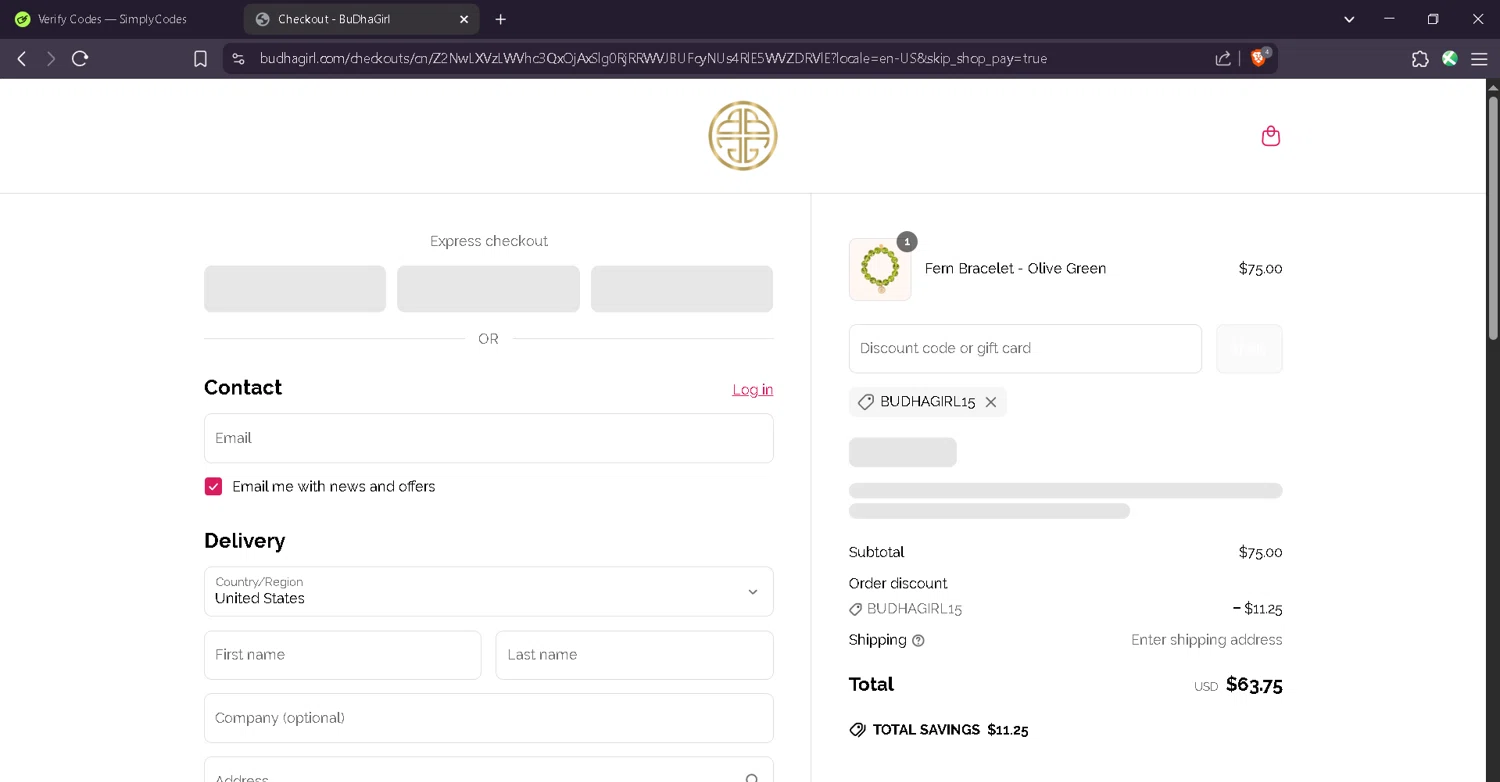Click the address bar URL
The height and width of the screenshot is (782, 1500).
point(653,59)
